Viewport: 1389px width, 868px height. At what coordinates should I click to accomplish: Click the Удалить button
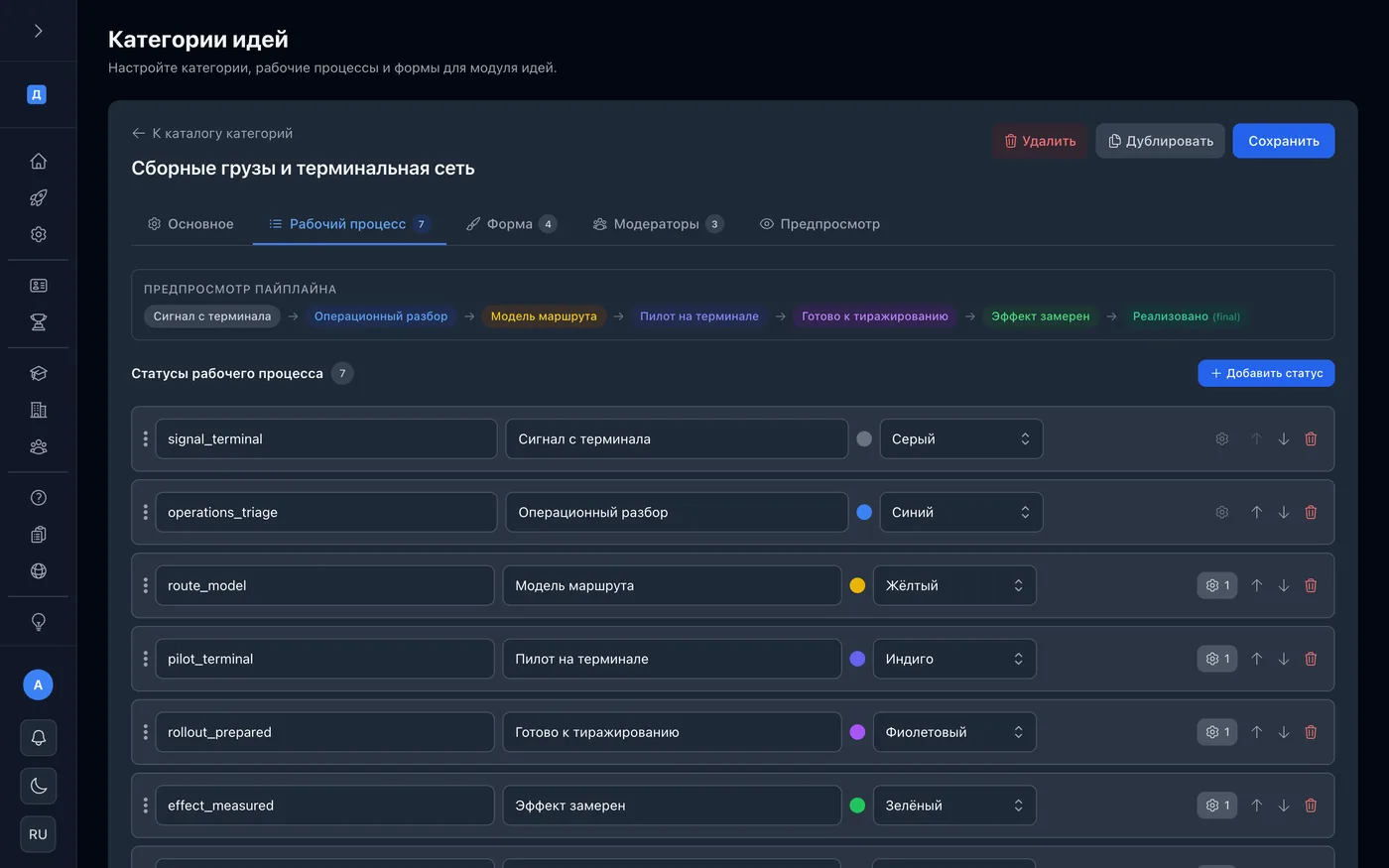coord(1039,141)
